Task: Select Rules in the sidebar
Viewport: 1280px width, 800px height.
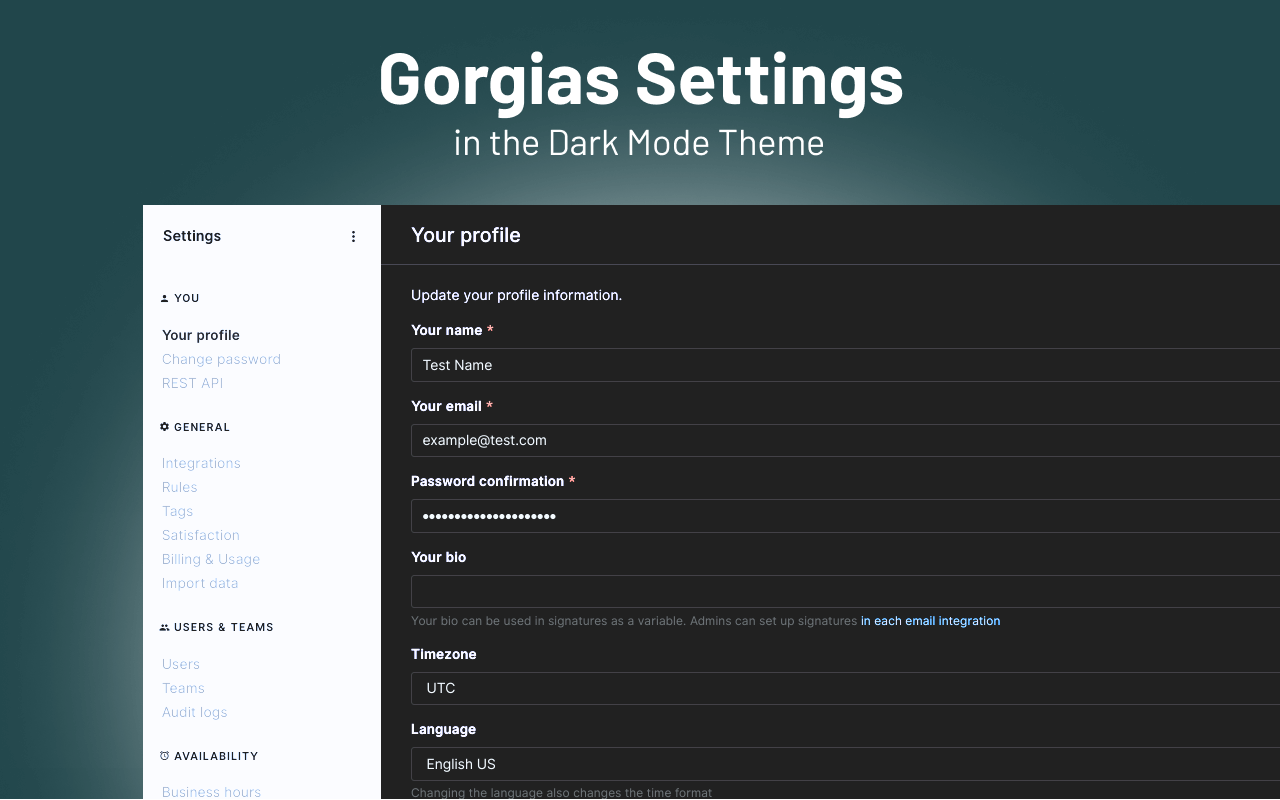Action: point(180,487)
